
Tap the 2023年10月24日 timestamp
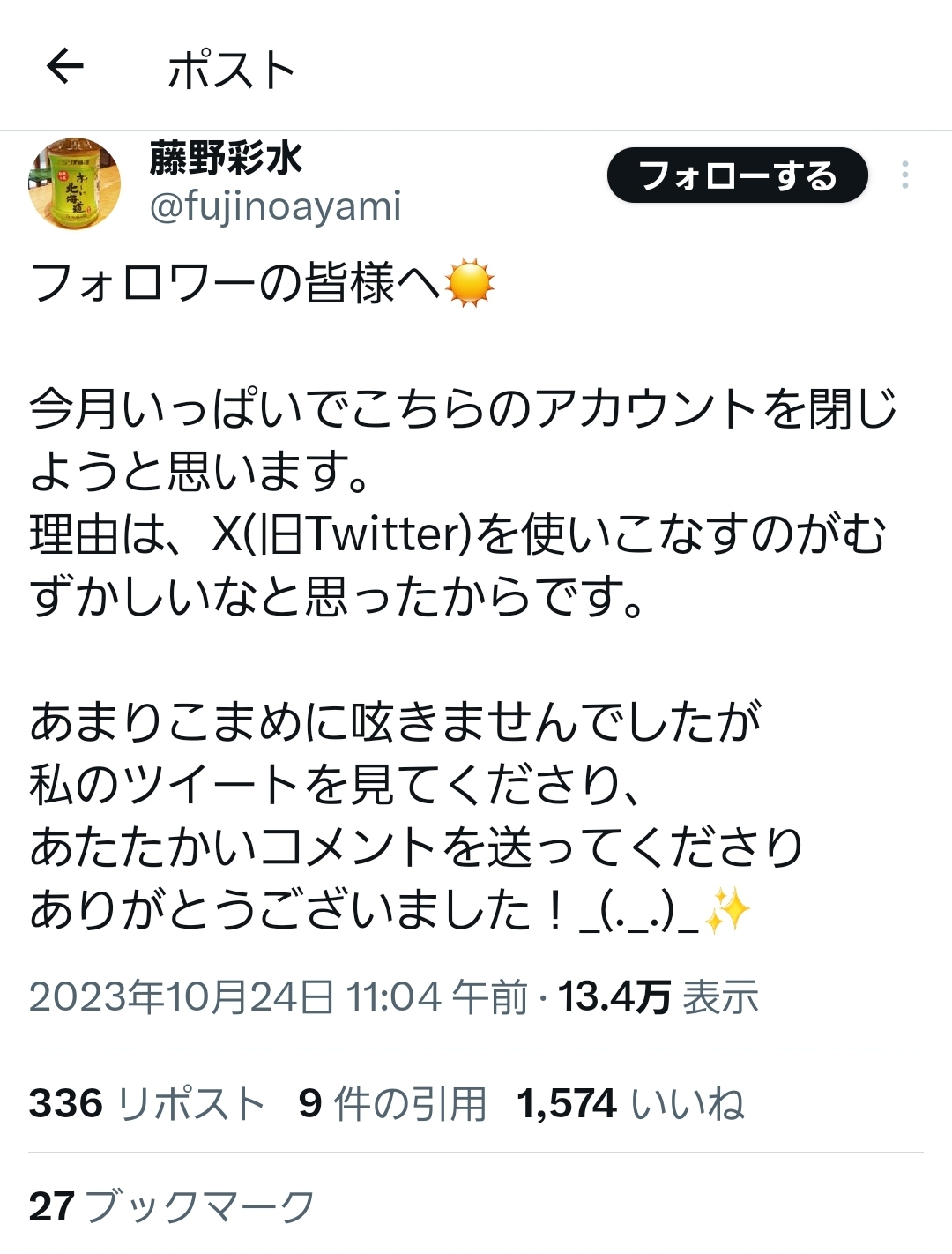[x=278, y=997]
